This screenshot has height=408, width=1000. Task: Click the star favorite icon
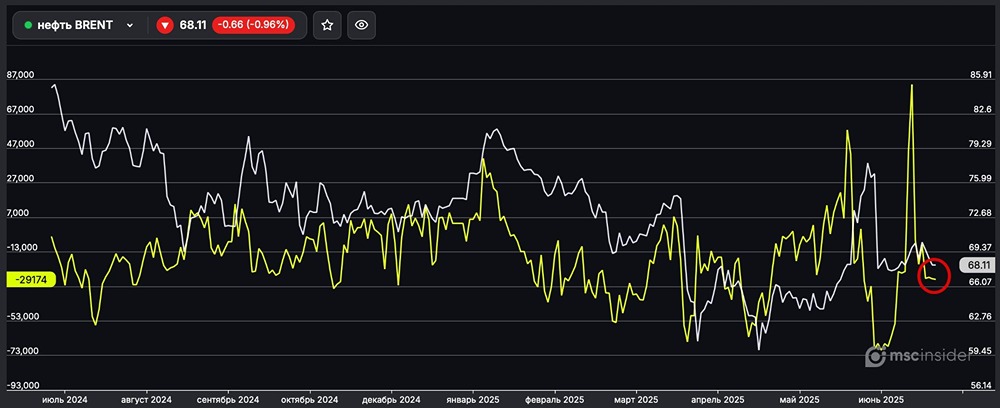point(328,25)
